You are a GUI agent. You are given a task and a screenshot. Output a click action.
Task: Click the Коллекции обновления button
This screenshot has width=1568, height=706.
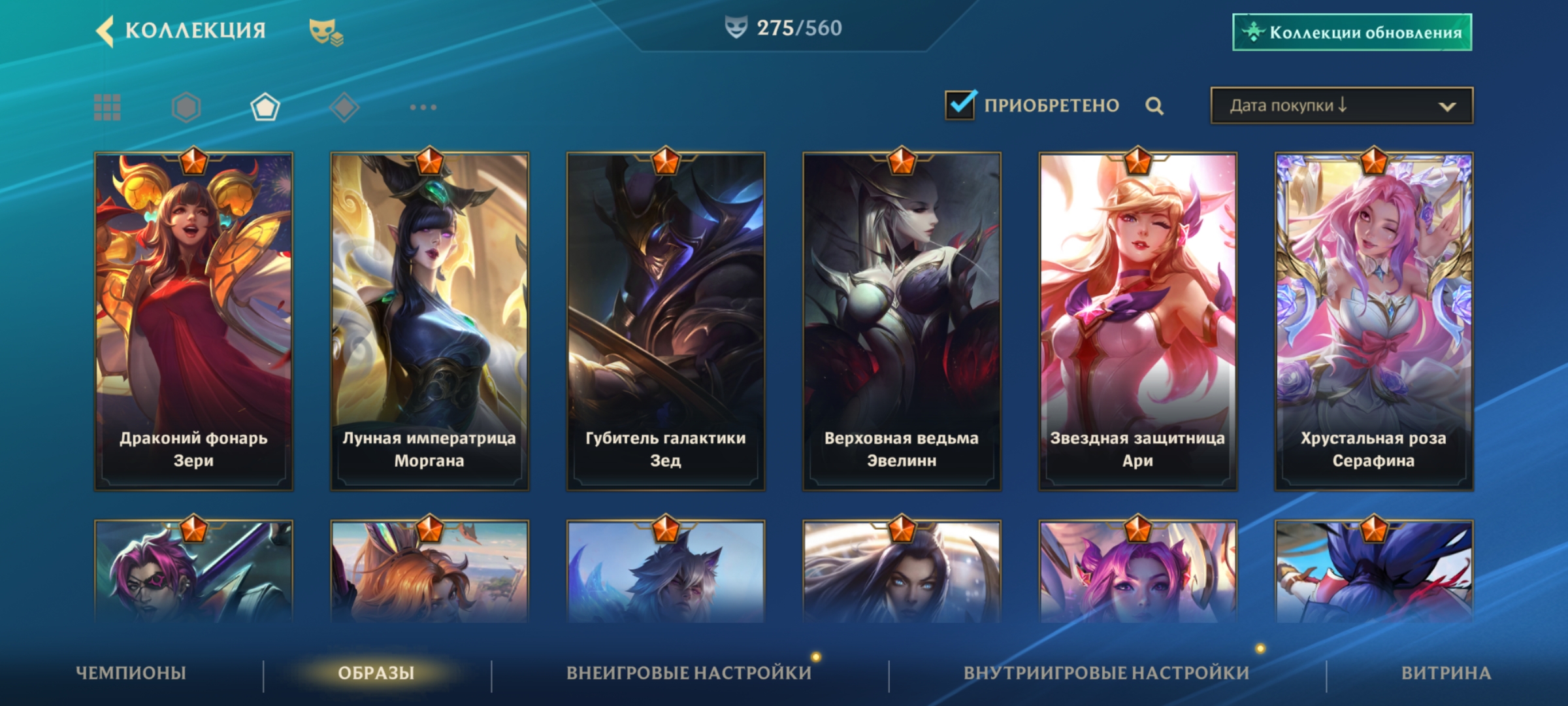coord(1352,32)
